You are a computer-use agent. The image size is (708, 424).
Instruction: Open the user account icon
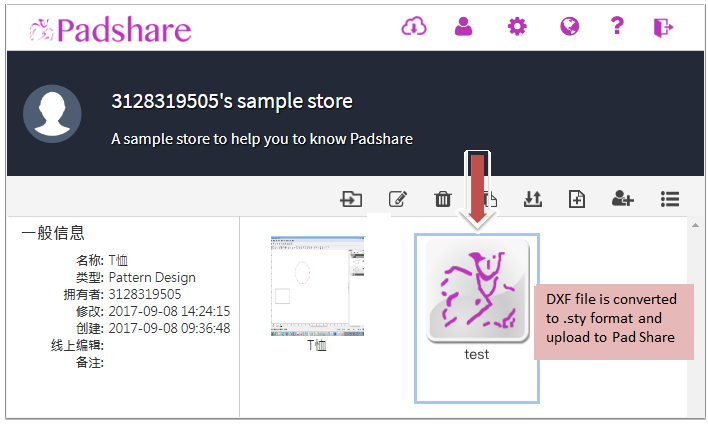463,27
